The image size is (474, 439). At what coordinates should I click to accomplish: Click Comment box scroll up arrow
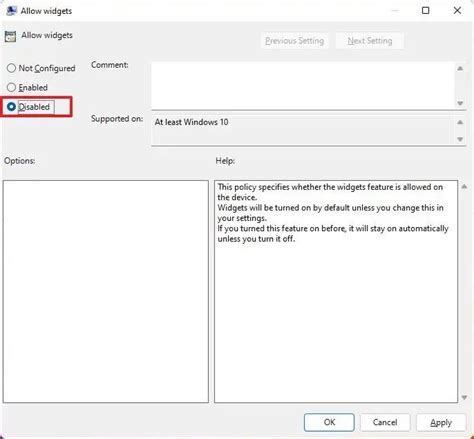pyautogui.click(x=460, y=68)
